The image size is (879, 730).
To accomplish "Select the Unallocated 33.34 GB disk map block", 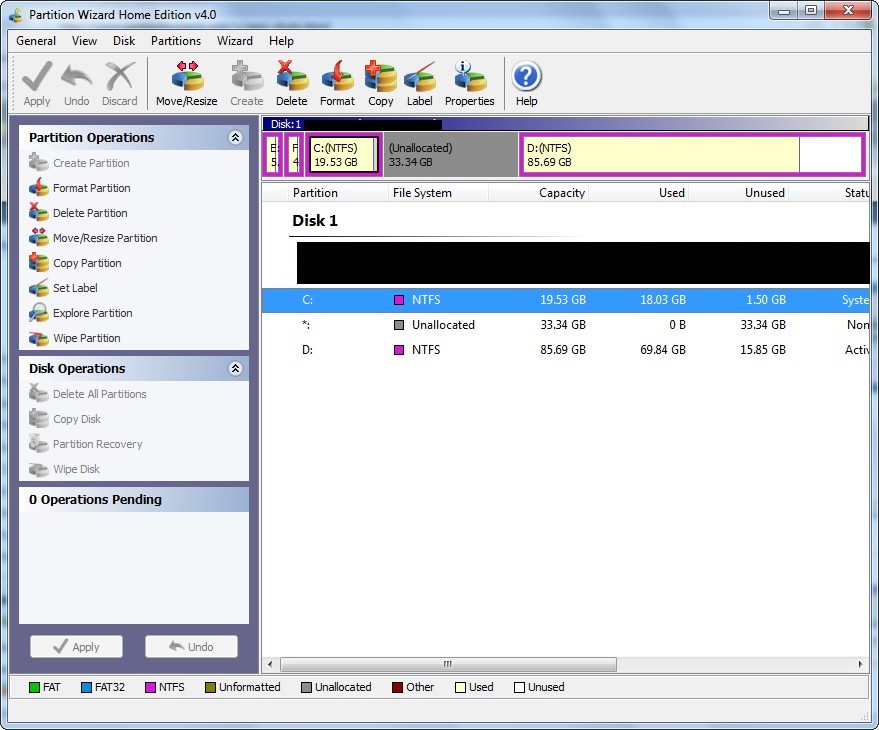I will (451, 155).
